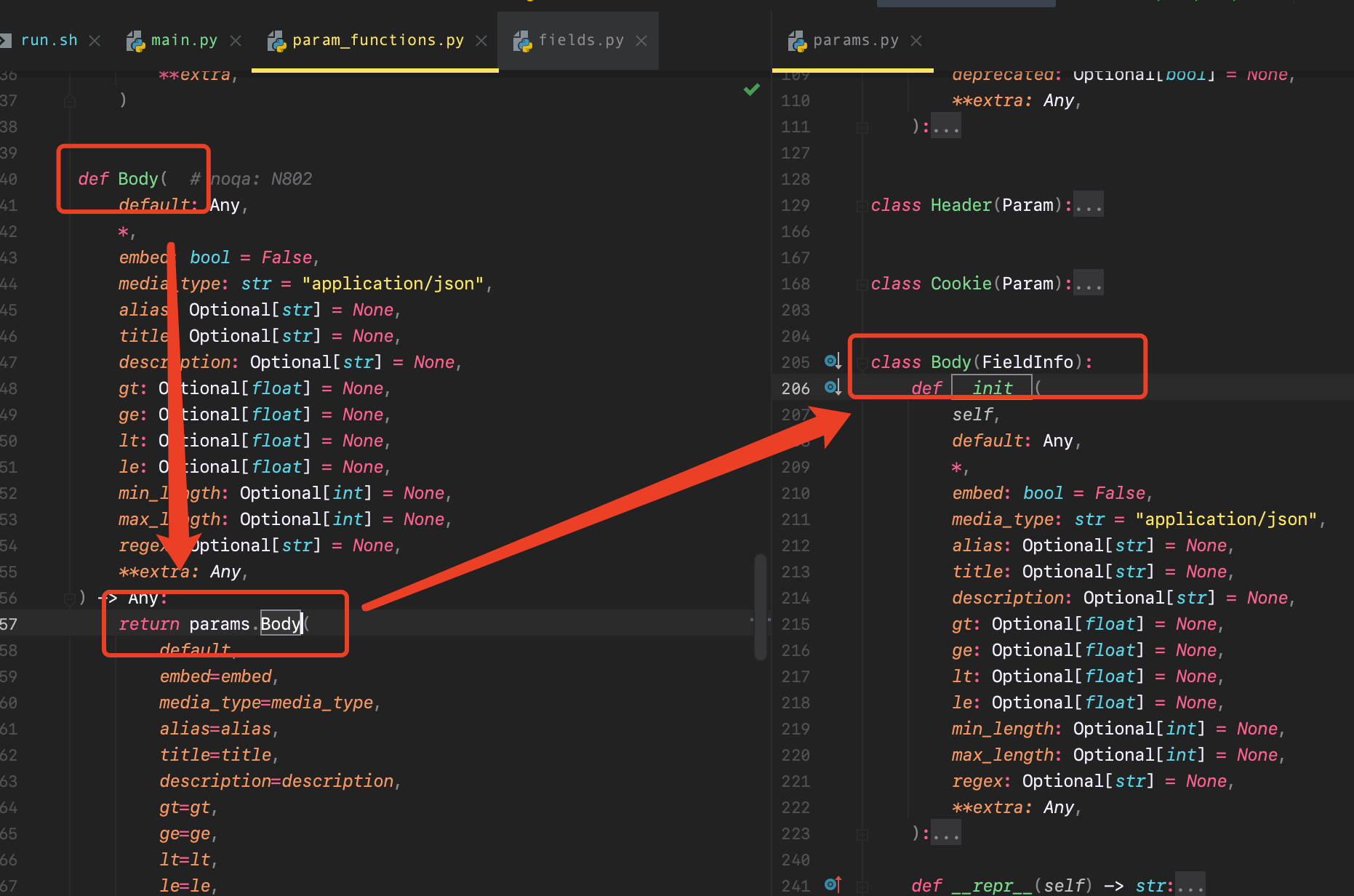Activate the params.py tab in right pane

click(x=855, y=41)
